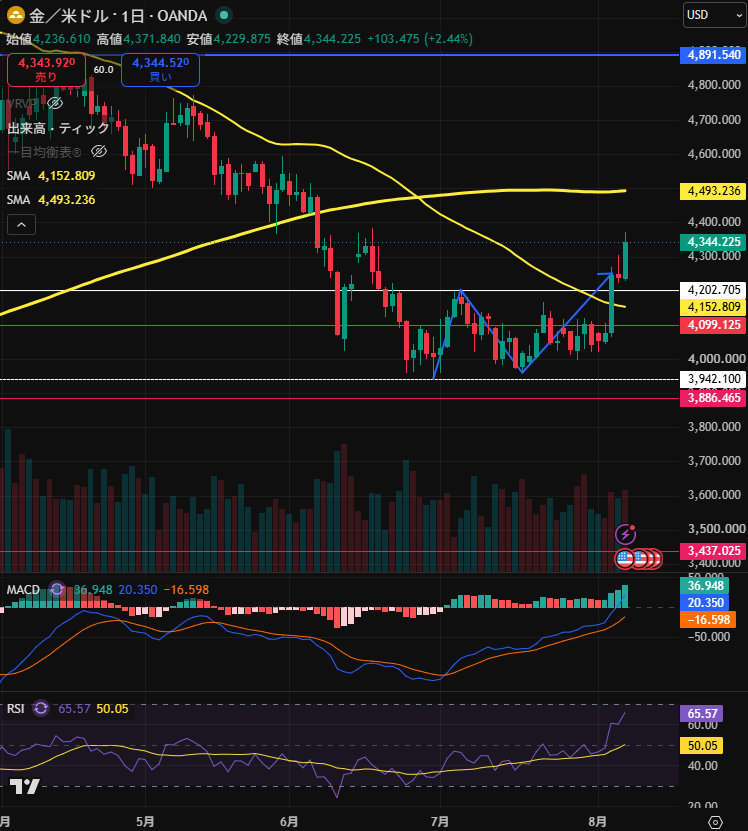Click the green 4,344.225 current price label

tap(714, 242)
